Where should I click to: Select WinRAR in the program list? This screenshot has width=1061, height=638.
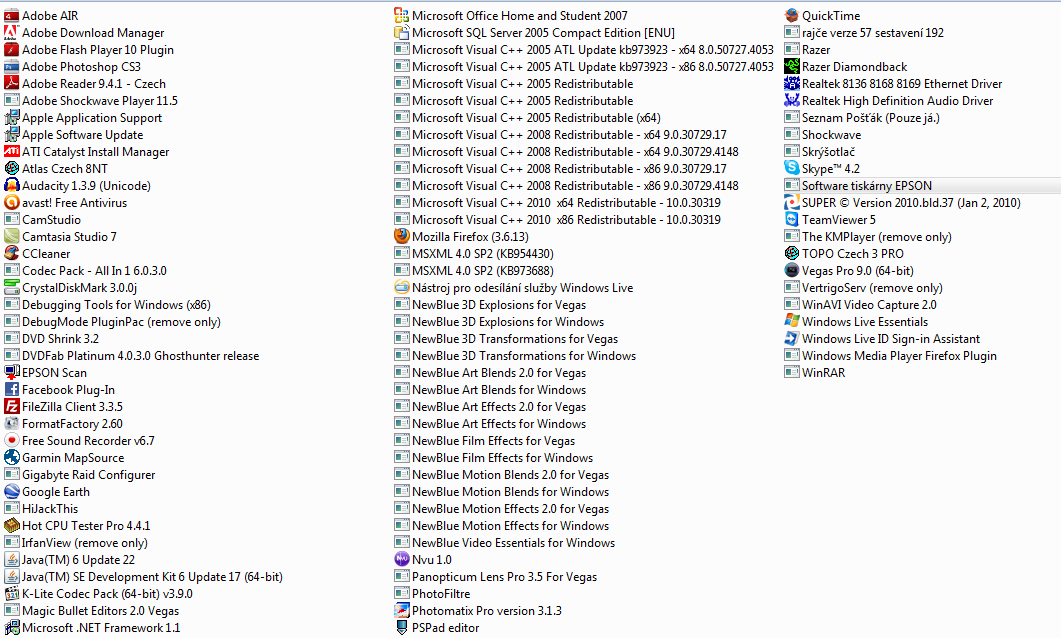tap(815, 372)
